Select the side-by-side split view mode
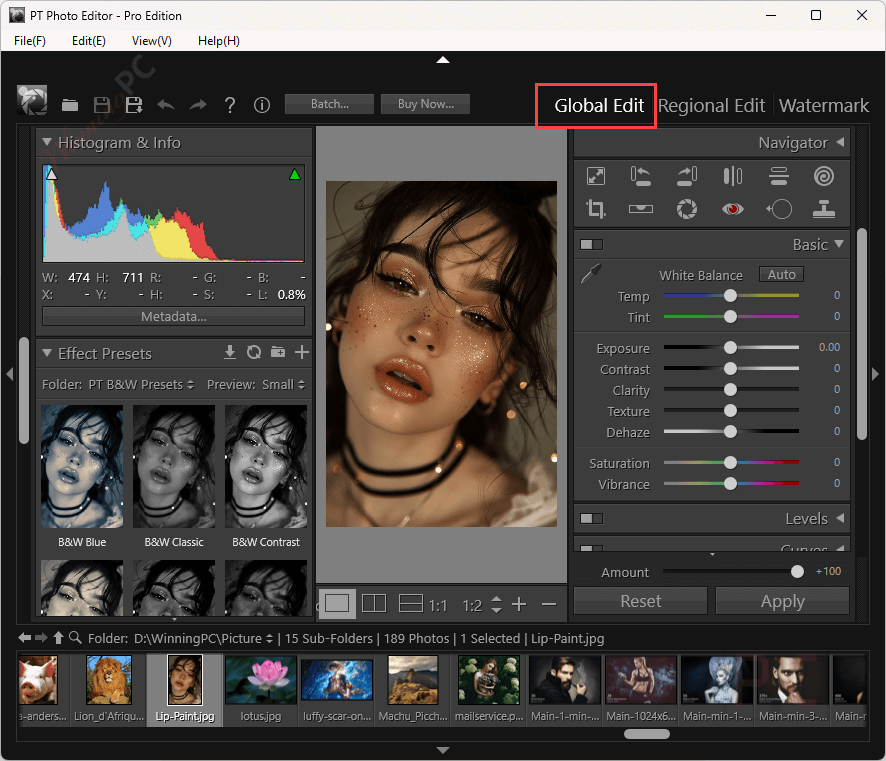886x761 pixels. pos(373,604)
